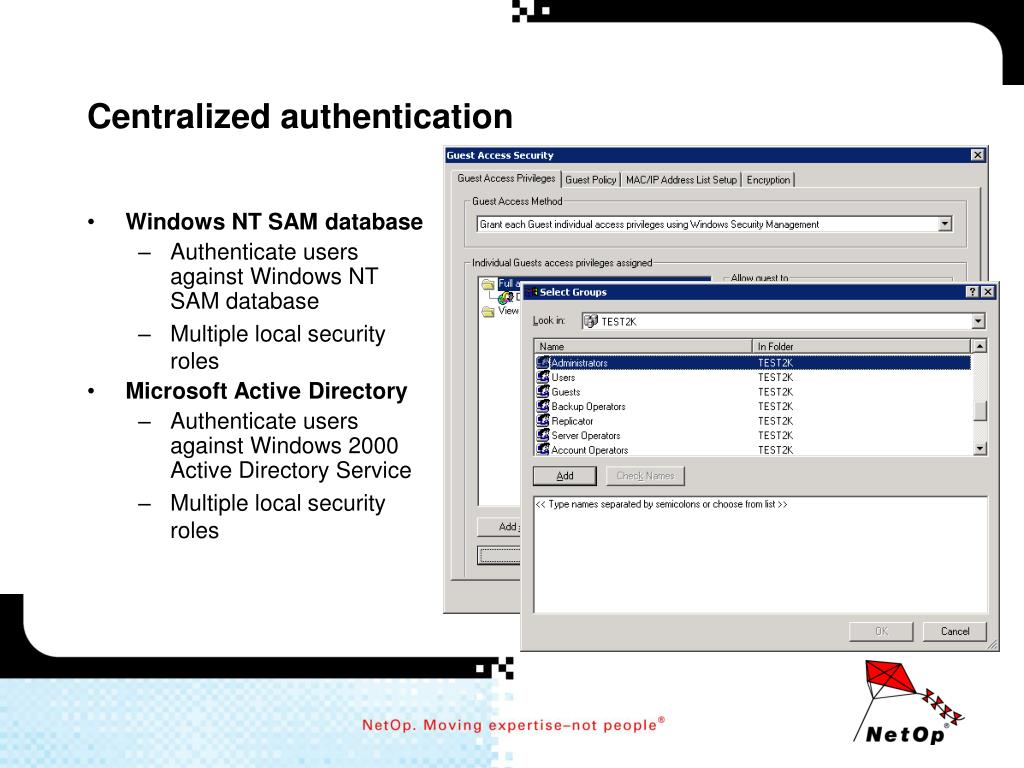Click TEST2K folder cell in Users row

pyautogui.click(x=775, y=377)
